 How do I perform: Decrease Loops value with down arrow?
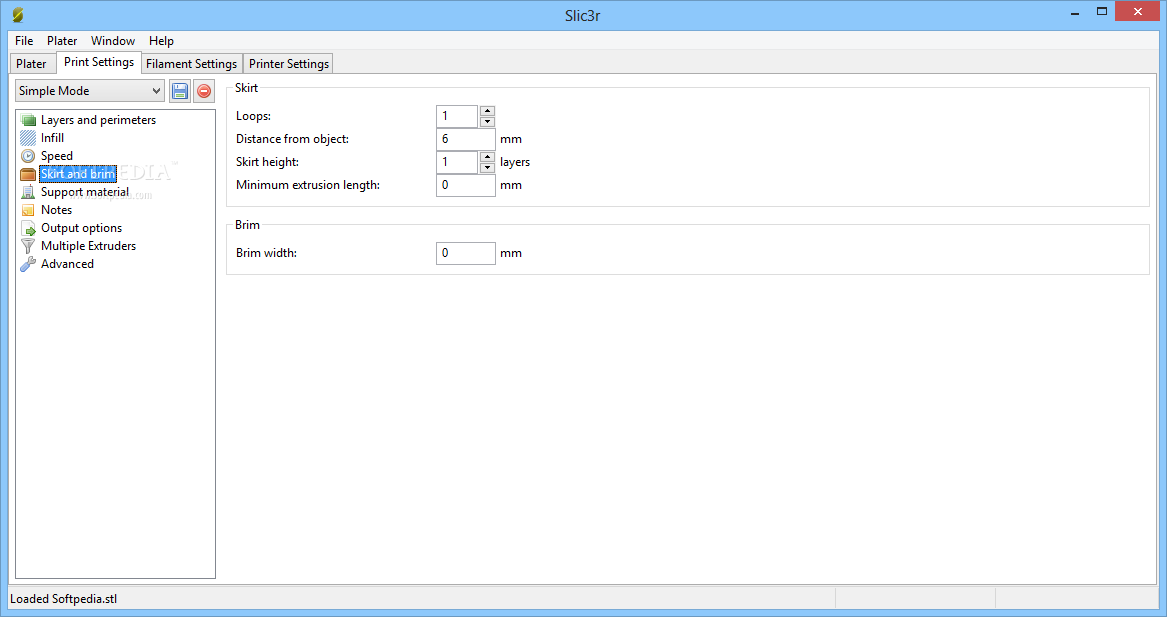pos(487,121)
